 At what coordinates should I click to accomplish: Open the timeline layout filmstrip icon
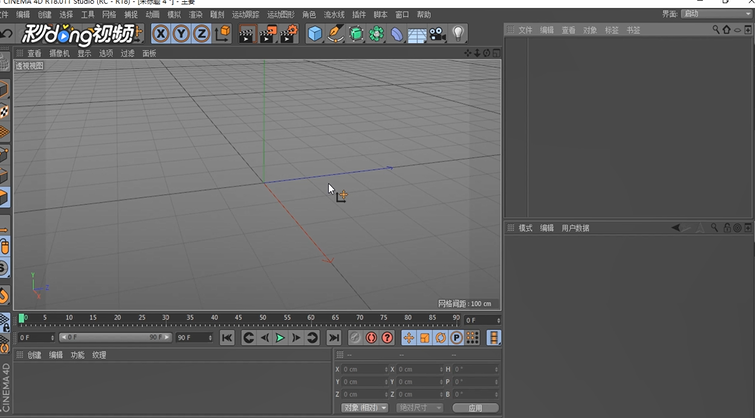pyautogui.click(x=494, y=338)
